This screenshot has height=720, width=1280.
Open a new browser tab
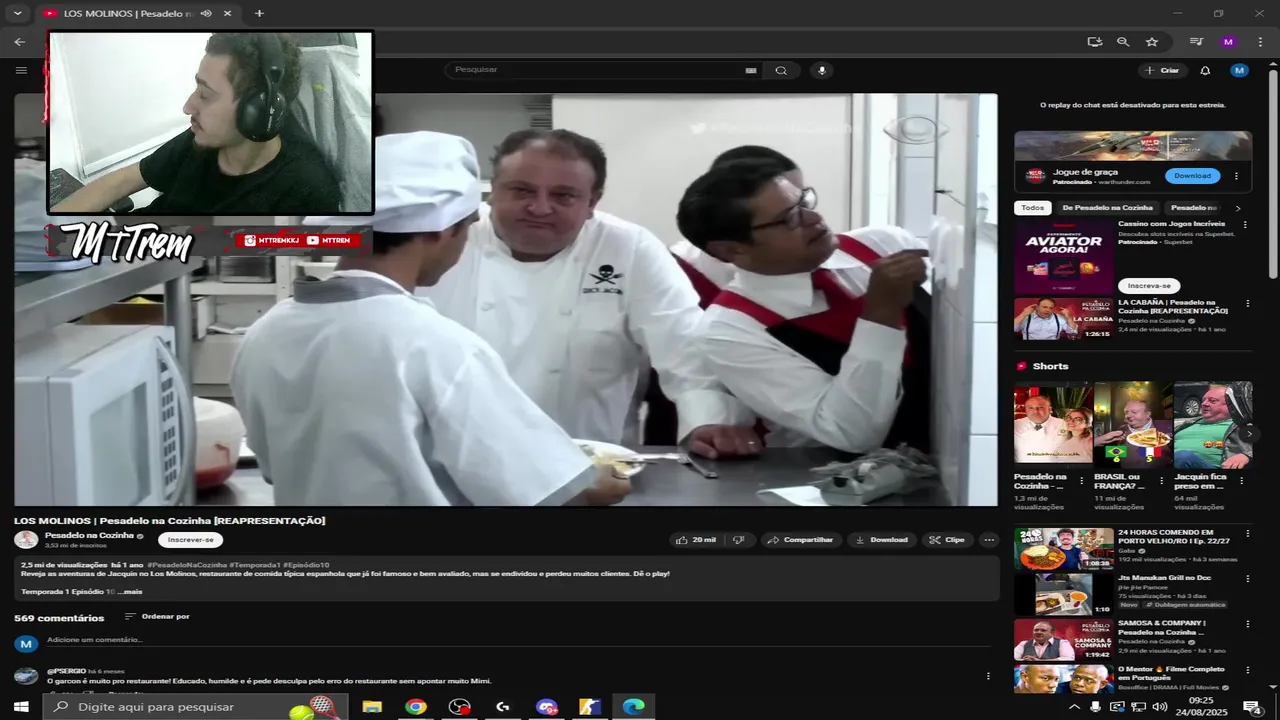(x=259, y=14)
